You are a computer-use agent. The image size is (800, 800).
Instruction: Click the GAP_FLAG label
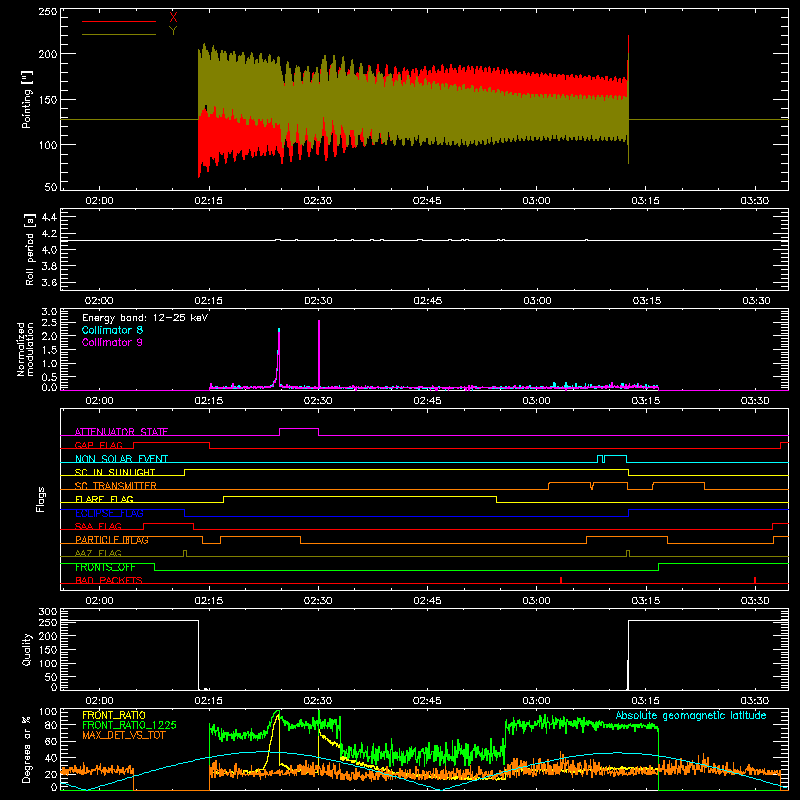click(99, 445)
